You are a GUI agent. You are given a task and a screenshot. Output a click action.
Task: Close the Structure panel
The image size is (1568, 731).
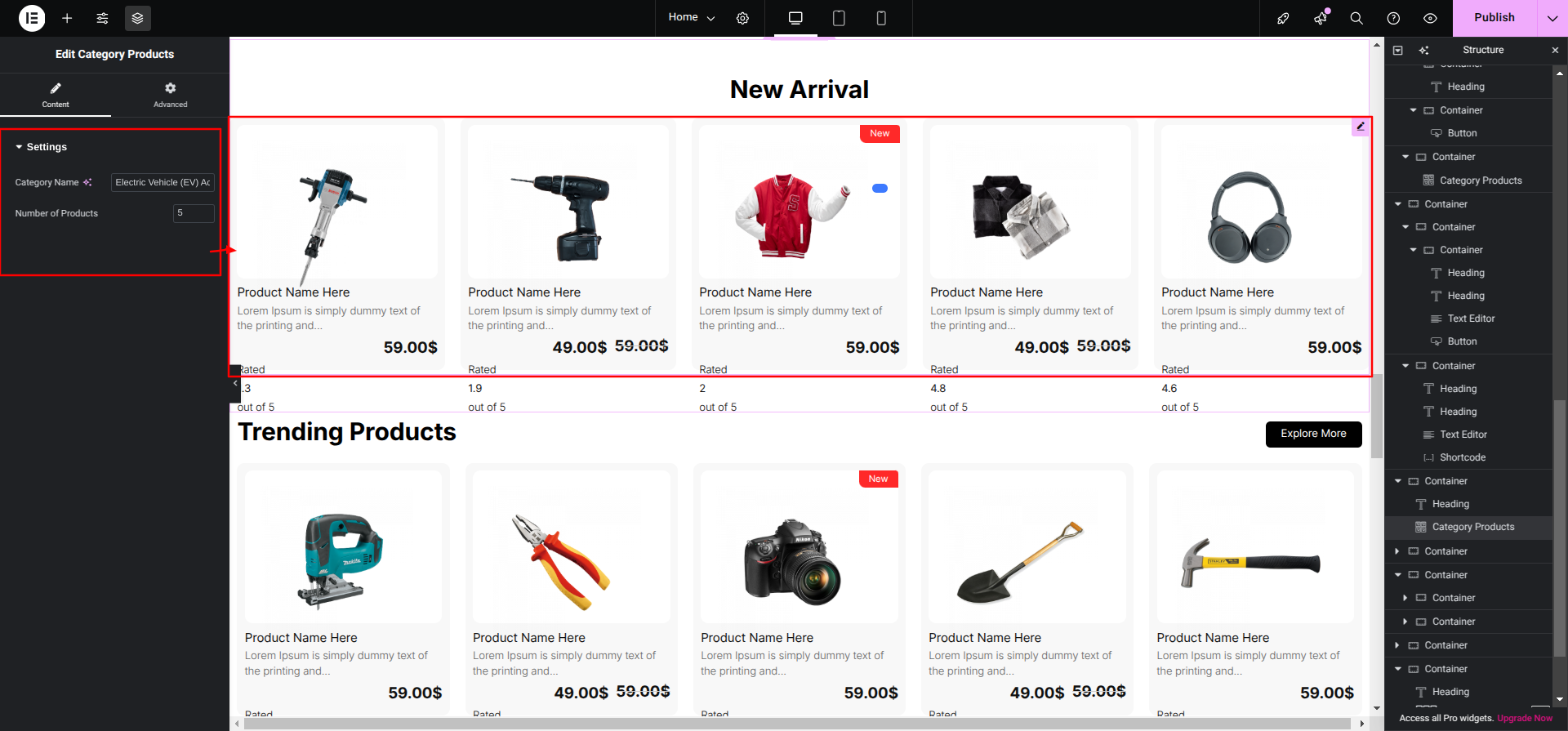click(1555, 50)
